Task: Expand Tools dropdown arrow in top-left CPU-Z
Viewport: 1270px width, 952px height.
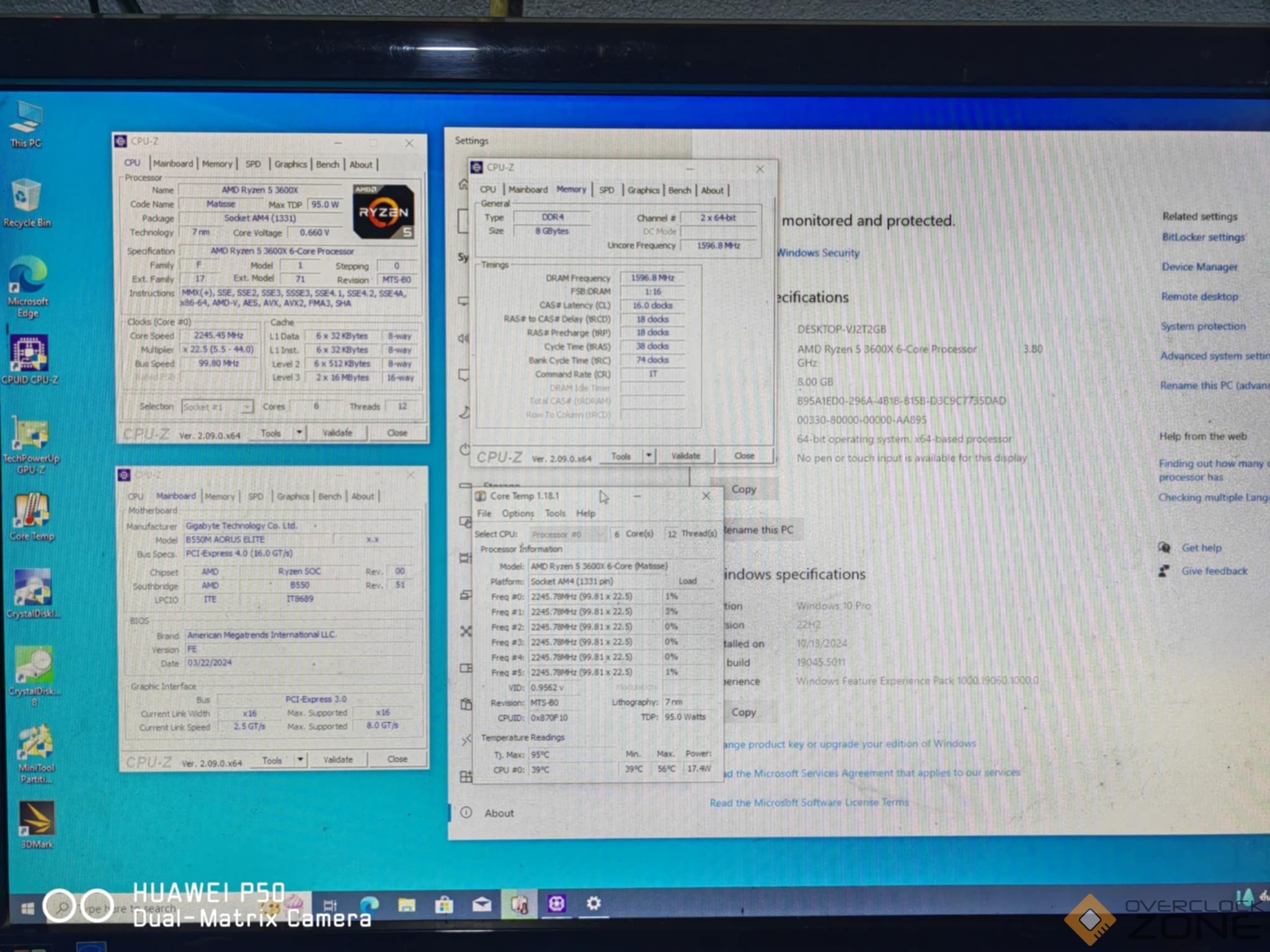Action: (300, 432)
